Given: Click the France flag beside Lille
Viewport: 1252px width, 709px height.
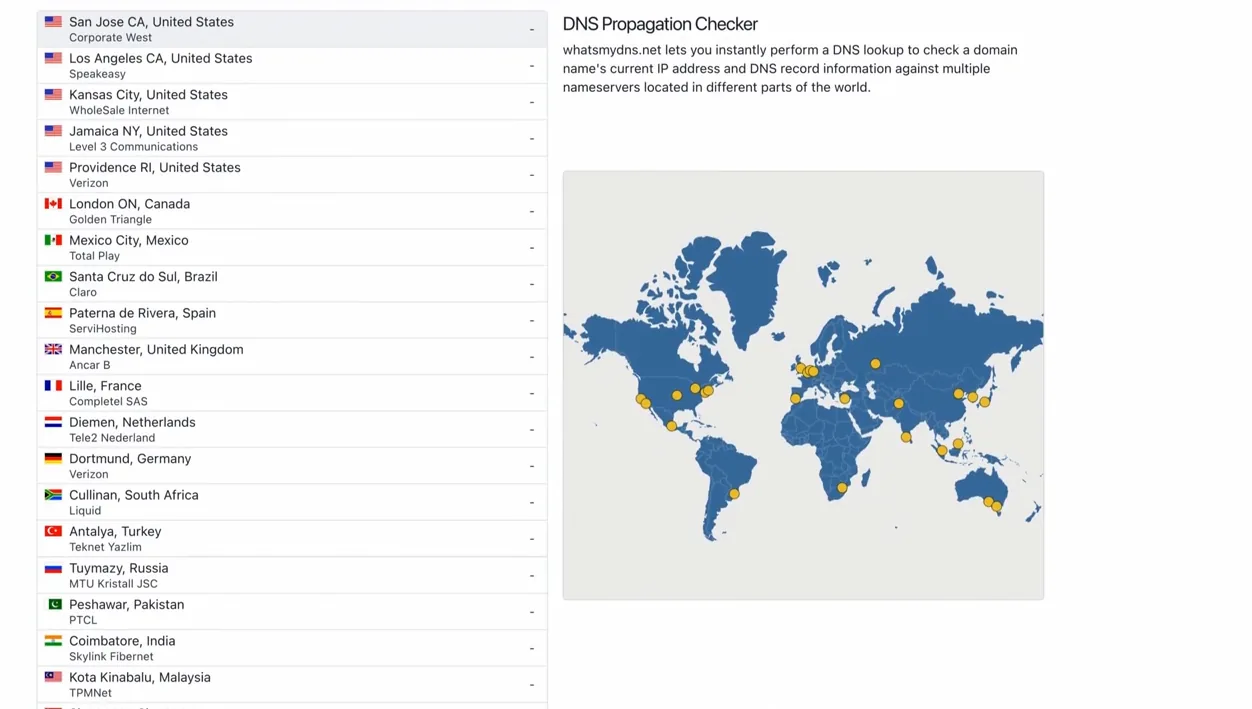Looking at the screenshot, I should (53, 385).
